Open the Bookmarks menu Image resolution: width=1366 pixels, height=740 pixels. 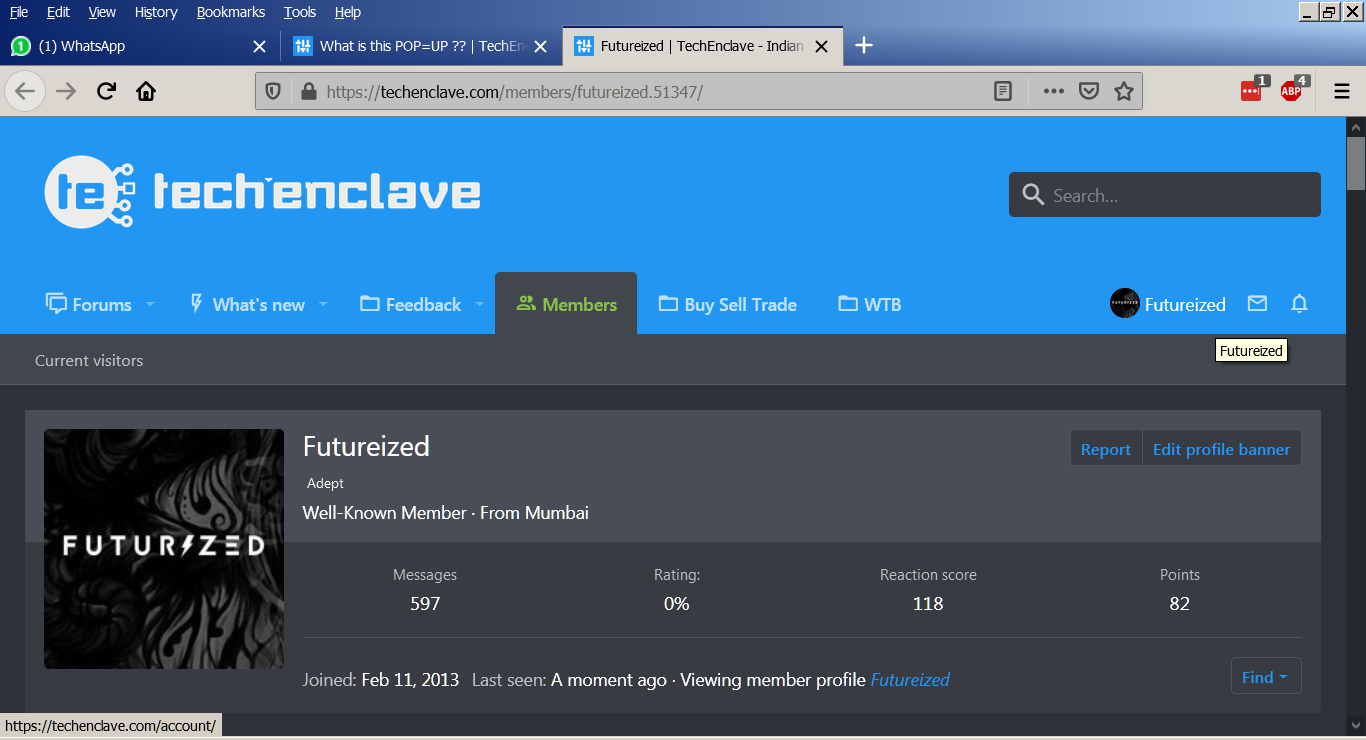pyautogui.click(x=231, y=12)
